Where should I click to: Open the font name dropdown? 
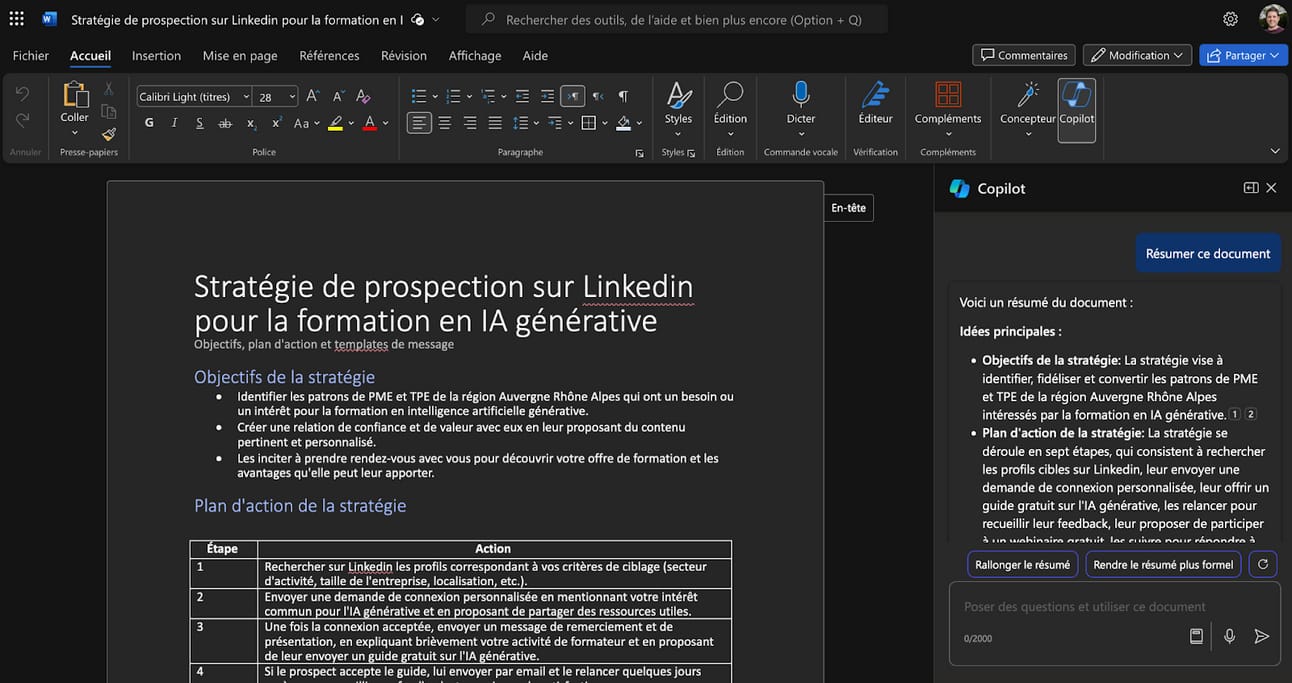coord(246,97)
